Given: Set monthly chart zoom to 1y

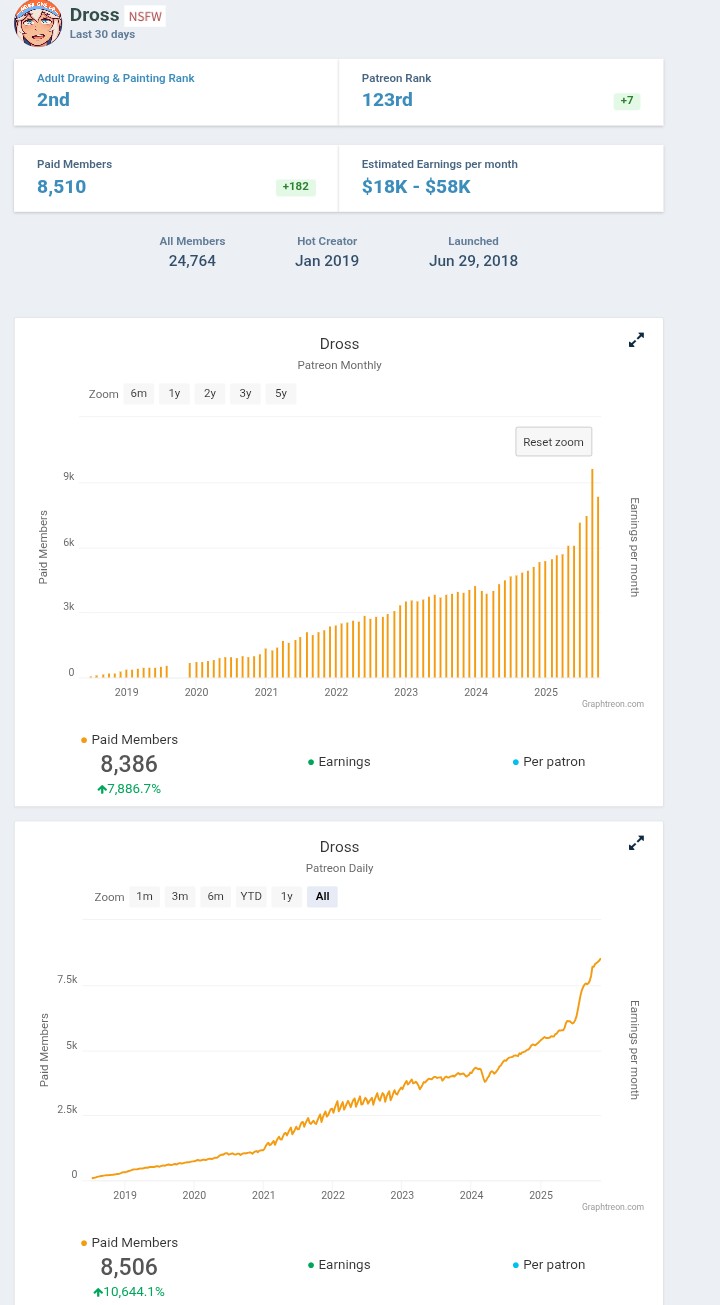Looking at the screenshot, I should [x=174, y=394].
